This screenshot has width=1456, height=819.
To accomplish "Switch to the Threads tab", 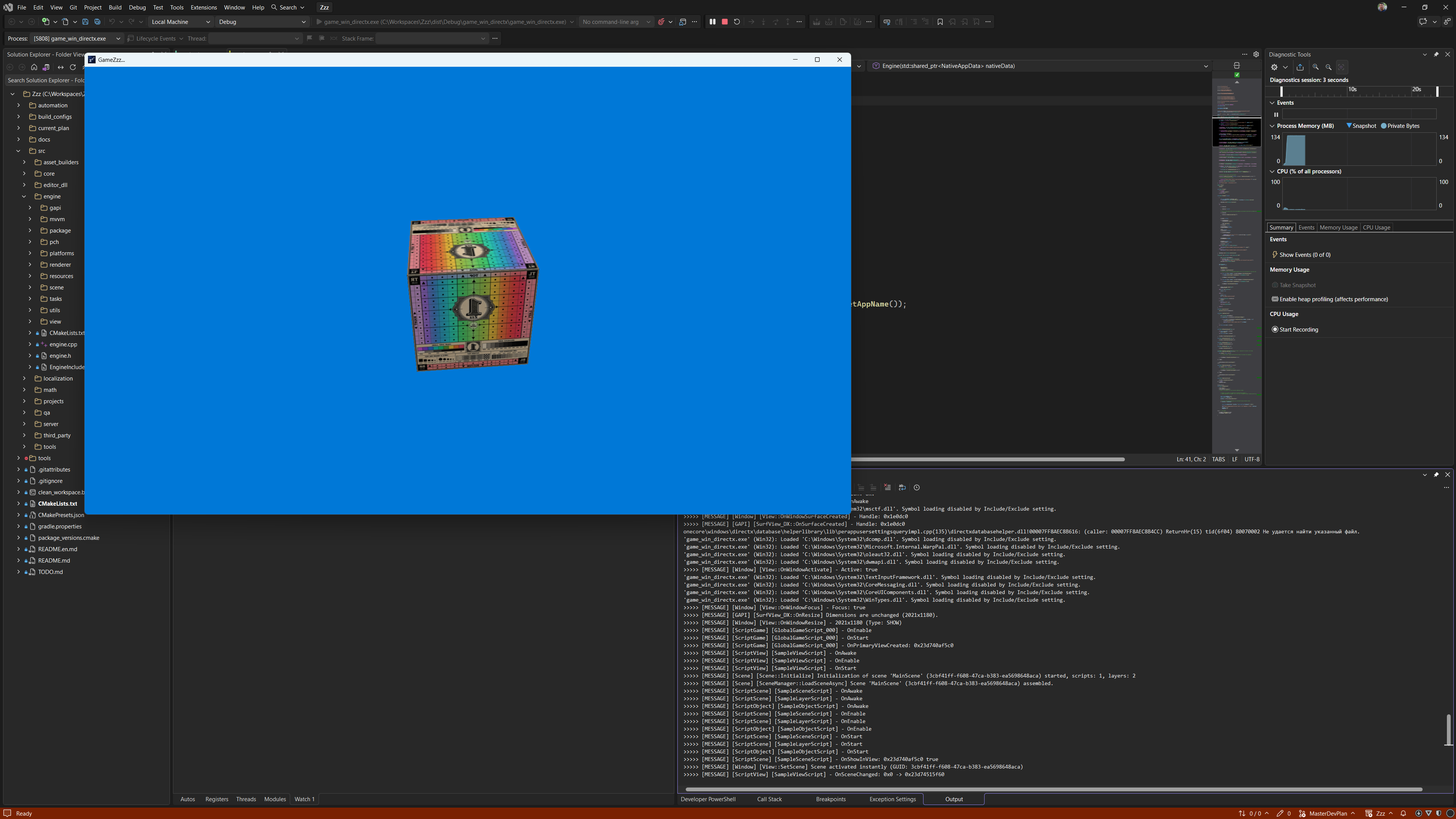I will (245, 799).
